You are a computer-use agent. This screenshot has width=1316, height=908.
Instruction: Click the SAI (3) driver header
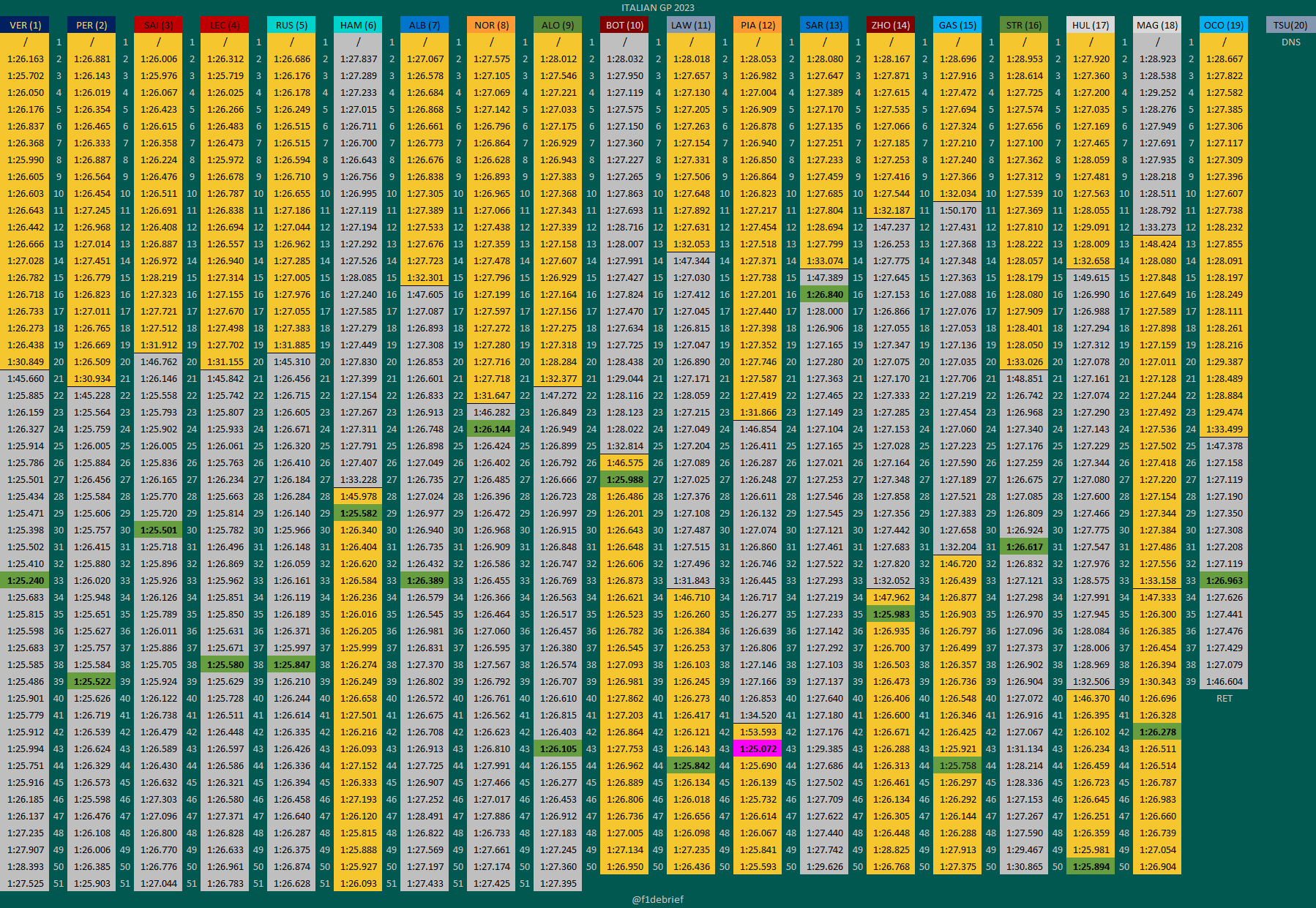click(159, 25)
